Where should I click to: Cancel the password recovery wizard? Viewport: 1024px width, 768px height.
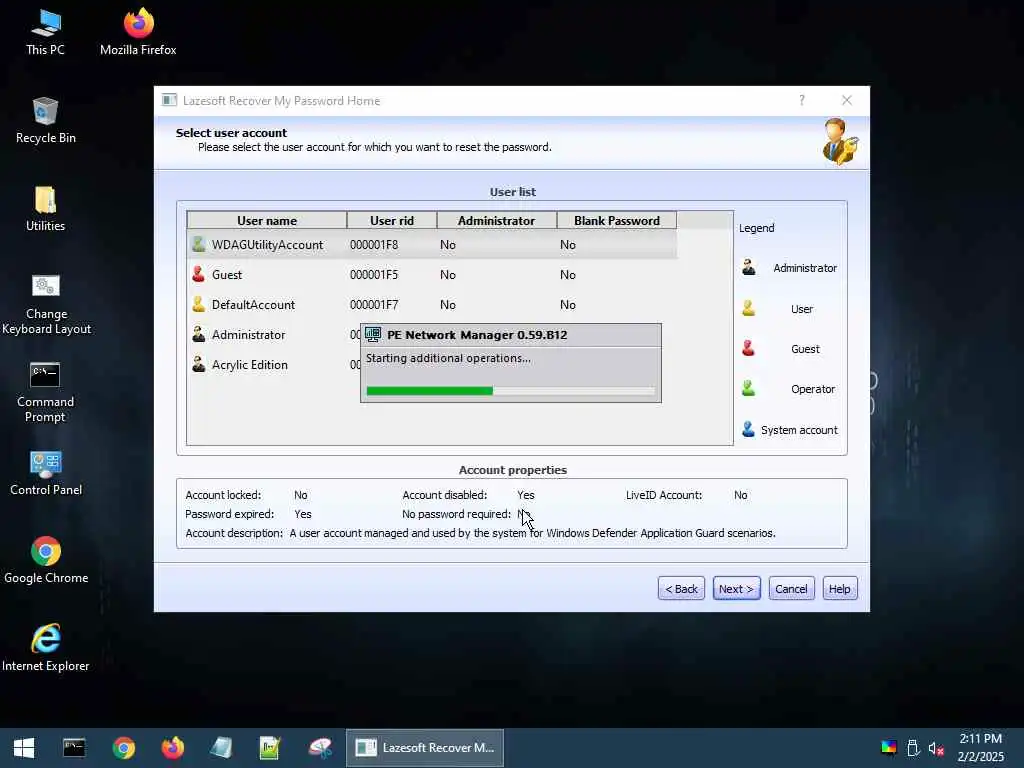(x=792, y=589)
